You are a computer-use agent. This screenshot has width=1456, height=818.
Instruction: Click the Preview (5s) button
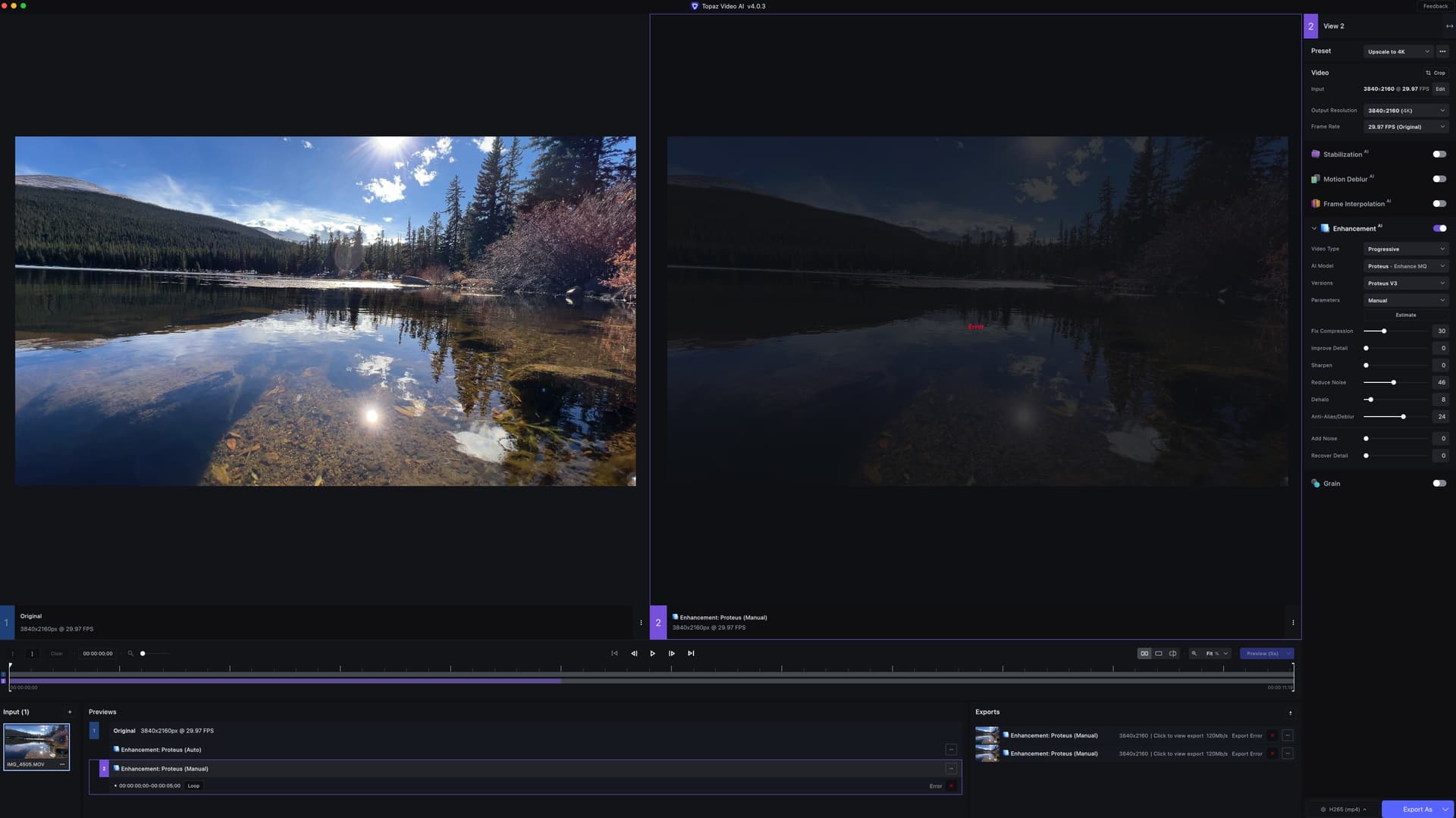[x=1262, y=653]
